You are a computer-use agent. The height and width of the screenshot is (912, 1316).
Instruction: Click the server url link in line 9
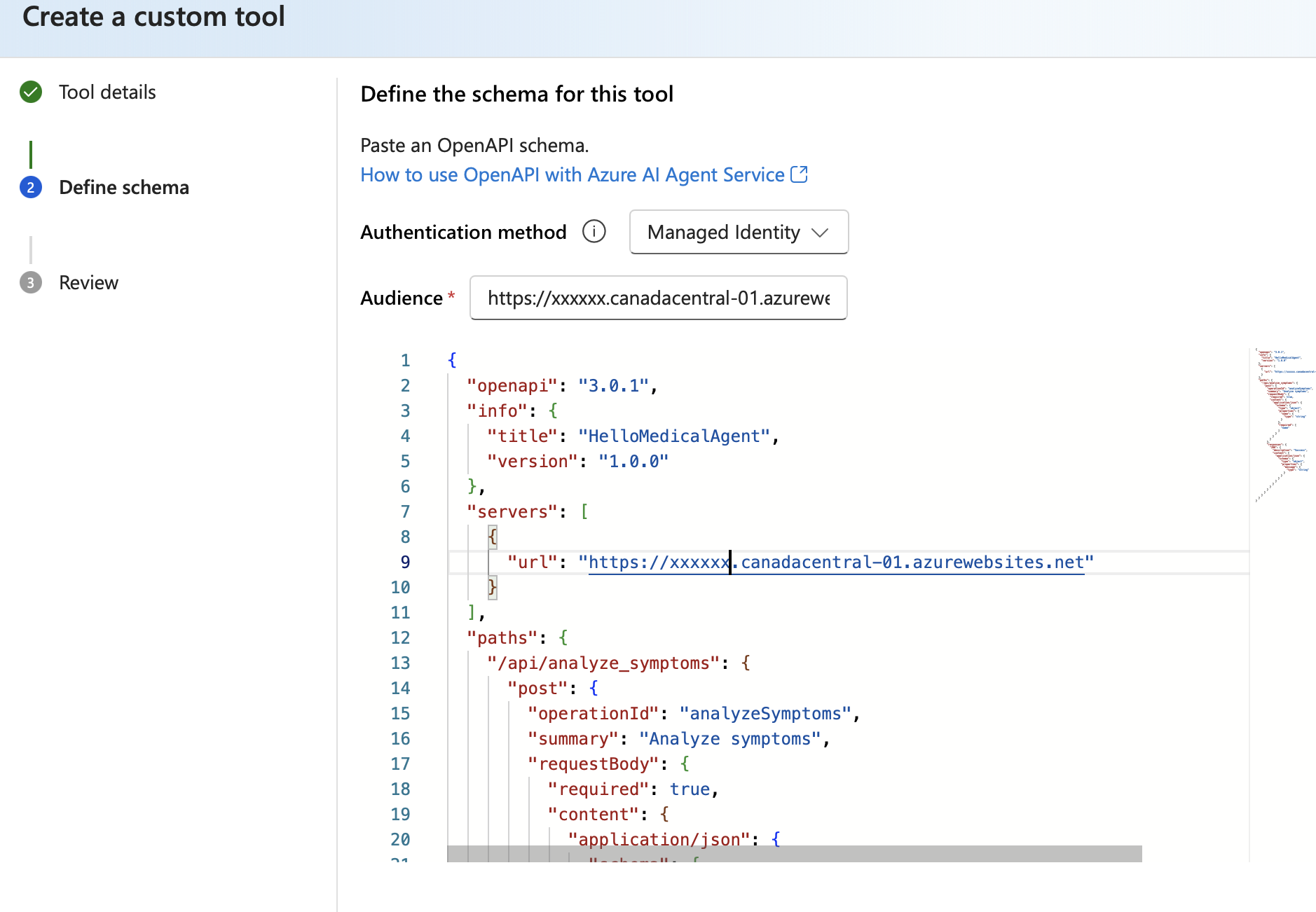[836, 562]
